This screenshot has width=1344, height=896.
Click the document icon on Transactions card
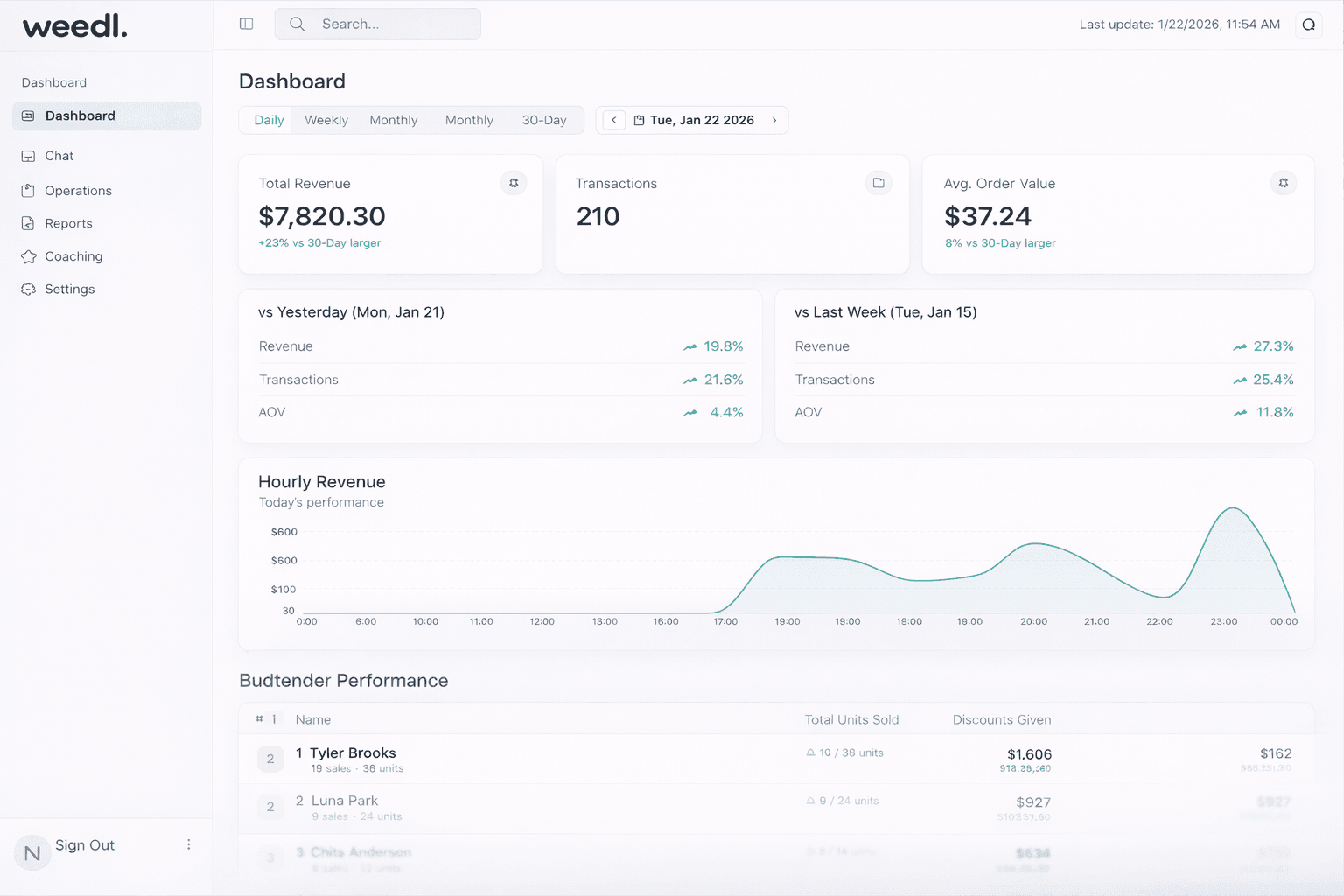point(878,183)
